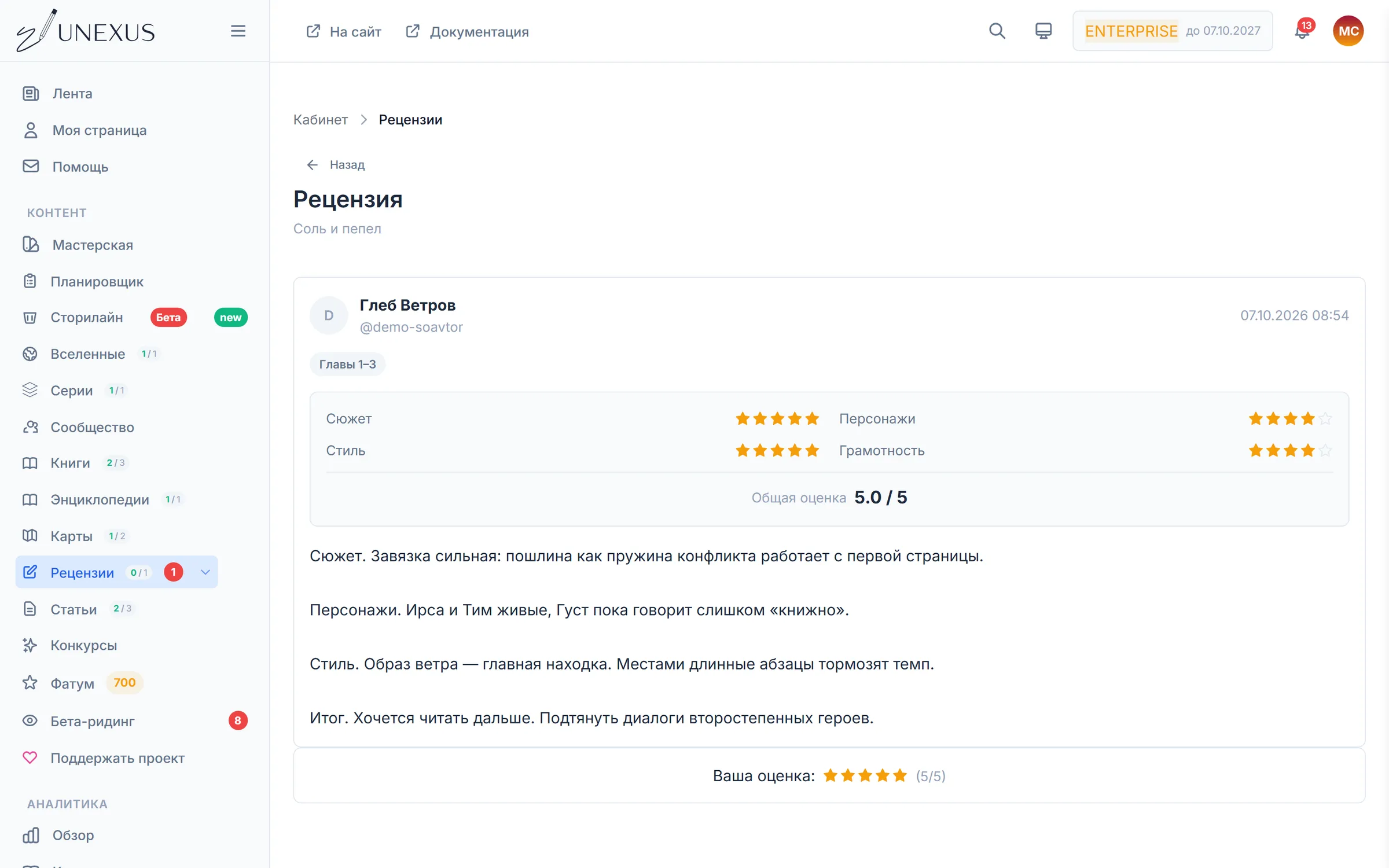This screenshot has height=868, width=1389.
Task: Click the Главы 1–3 tag
Action: pos(347,364)
